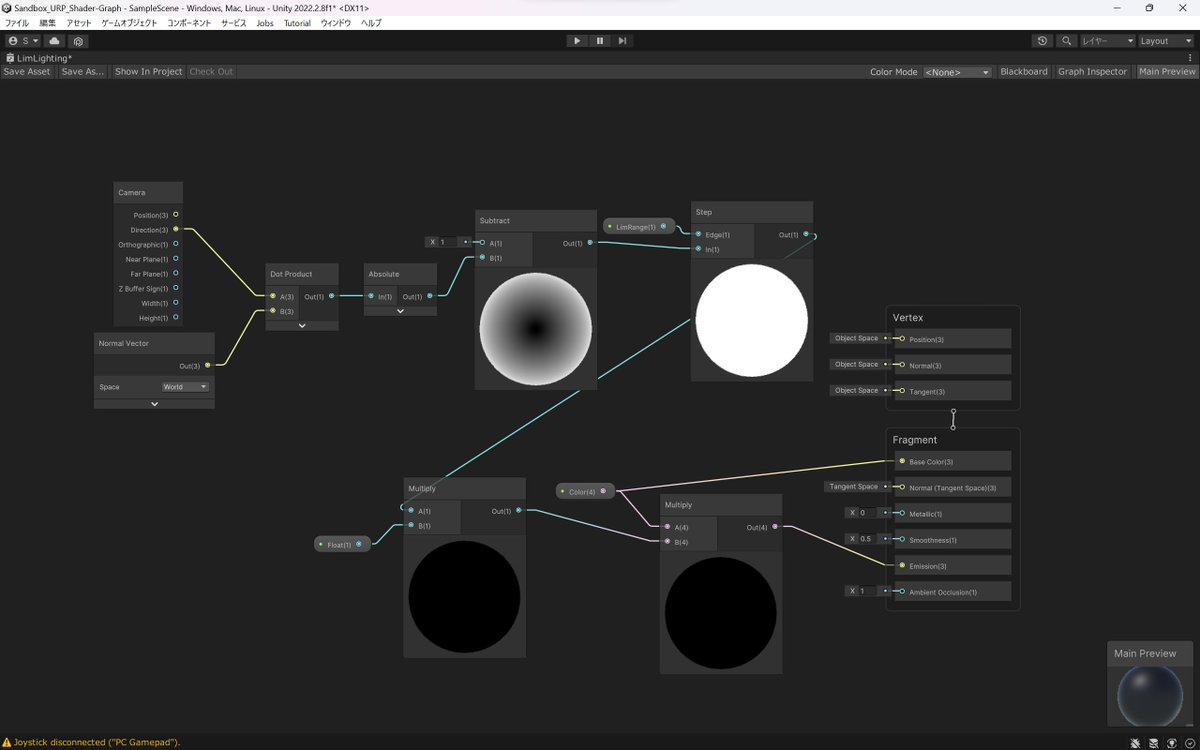1200x750 pixels.
Task: Click the Color(4) swatch feeding the Multiply node
Action: pyautogui.click(x=583, y=491)
